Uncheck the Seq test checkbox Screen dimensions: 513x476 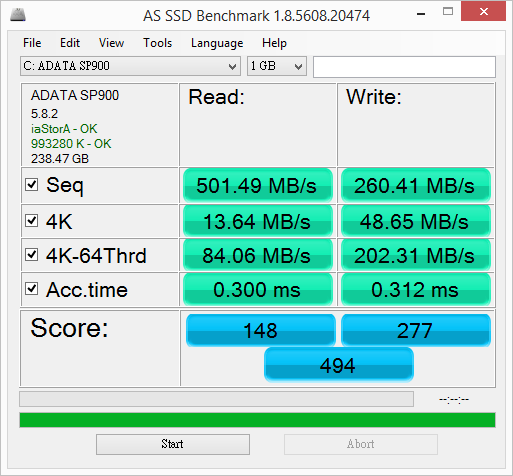pyautogui.click(x=32, y=184)
